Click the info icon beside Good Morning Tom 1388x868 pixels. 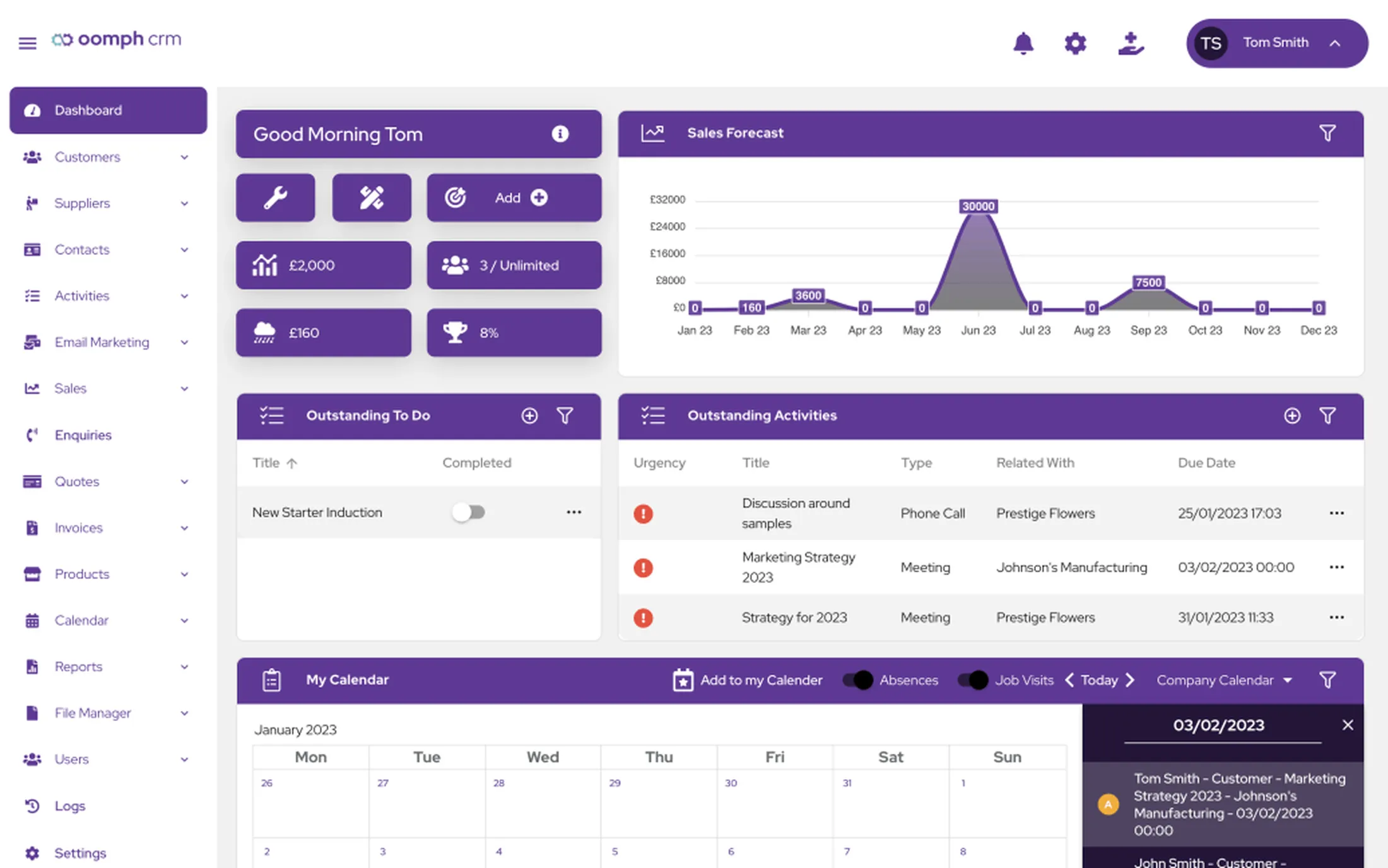point(560,134)
